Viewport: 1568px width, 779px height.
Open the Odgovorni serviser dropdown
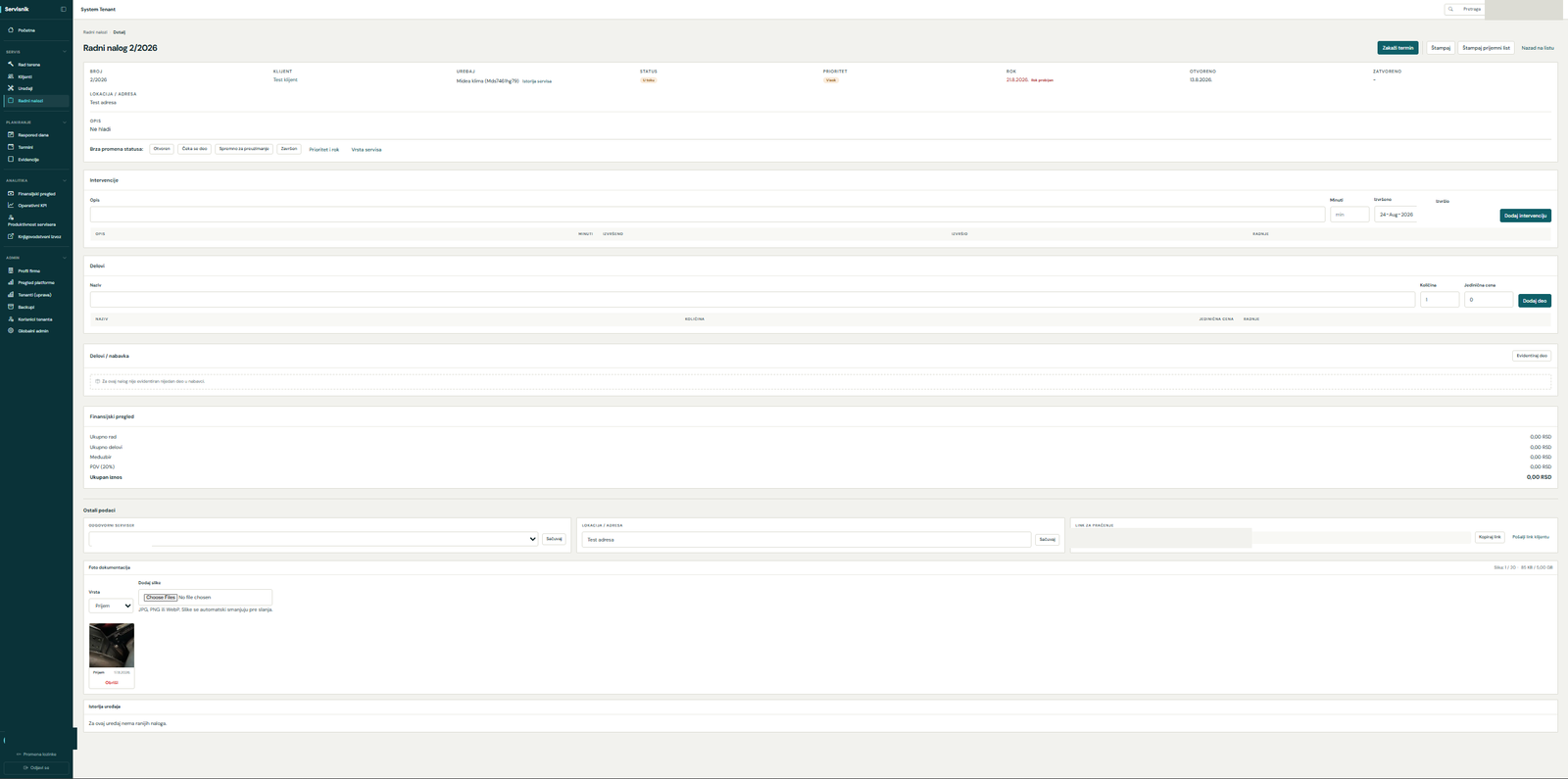click(314, 539)
